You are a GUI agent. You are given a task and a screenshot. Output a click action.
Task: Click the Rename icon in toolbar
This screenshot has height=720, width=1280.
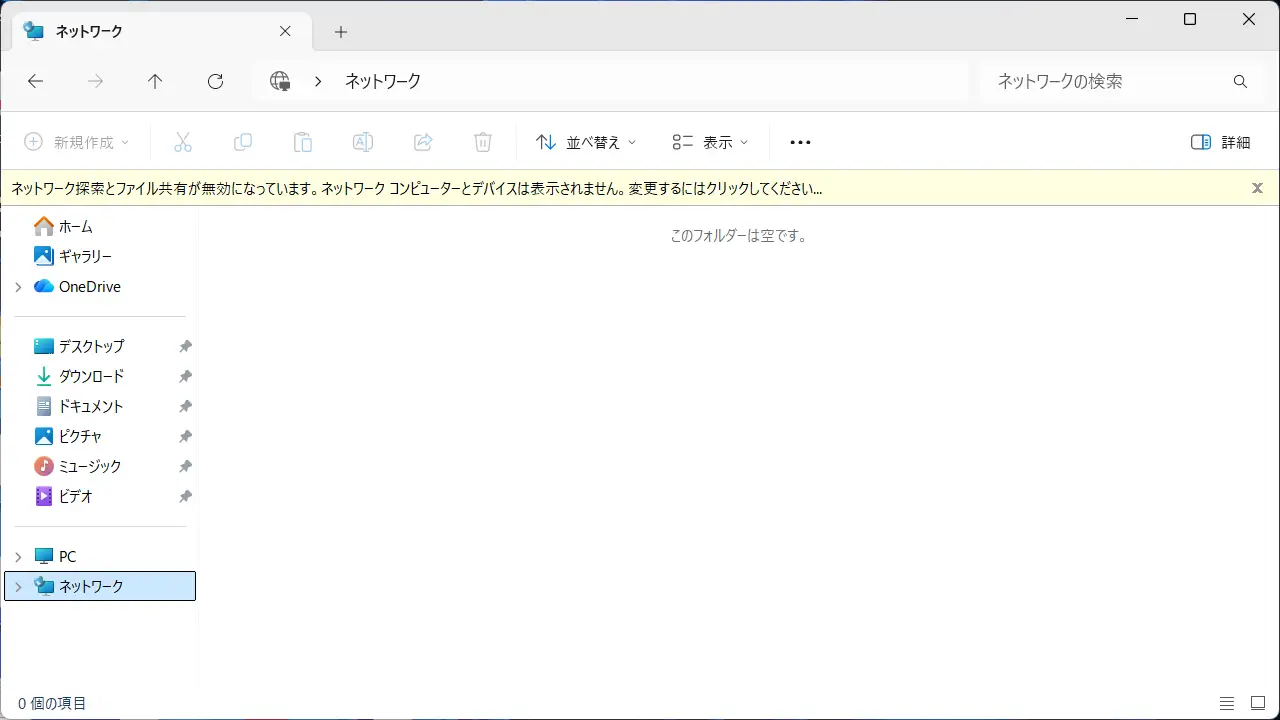click(363, 142)
